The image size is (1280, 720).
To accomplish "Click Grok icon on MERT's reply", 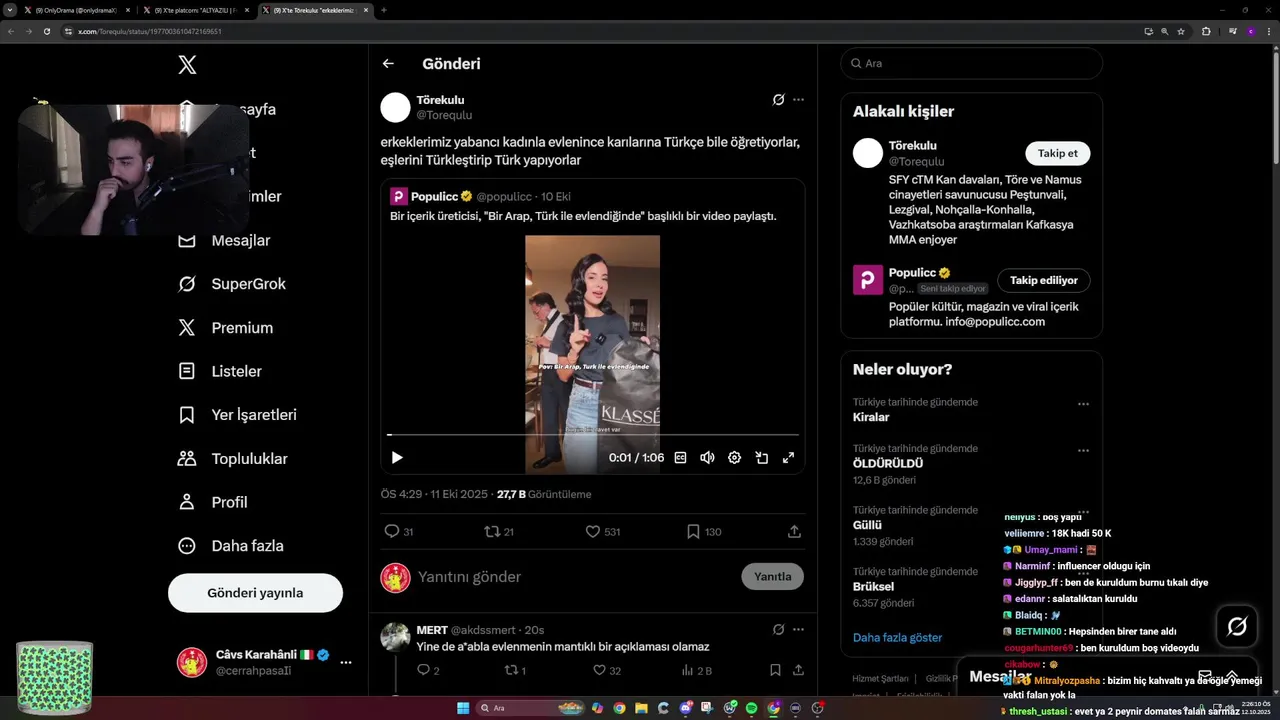I will [x=778, y=630].
